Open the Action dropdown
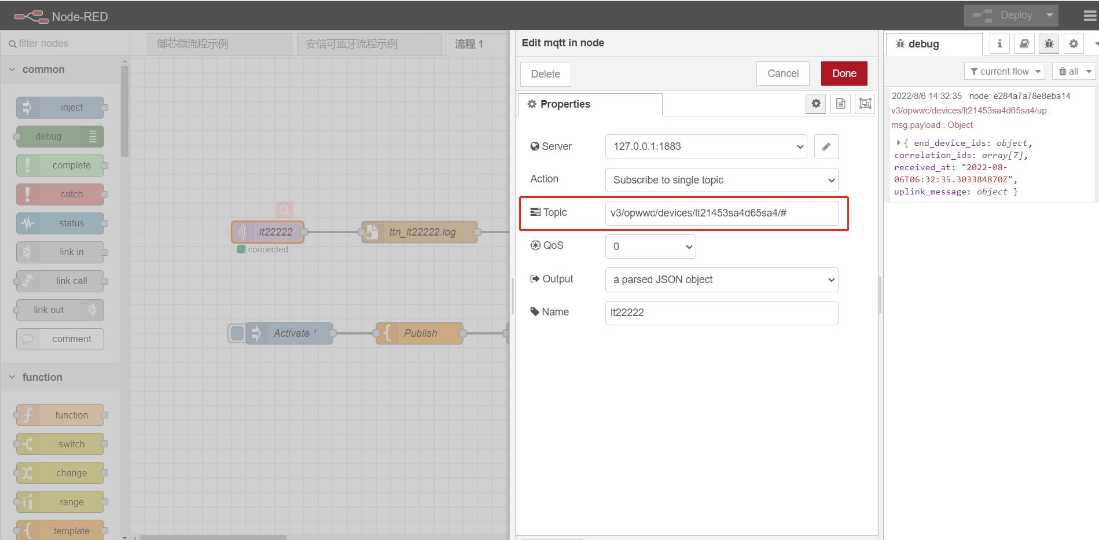Screen dimensions: 1099x540 [721, 180]
